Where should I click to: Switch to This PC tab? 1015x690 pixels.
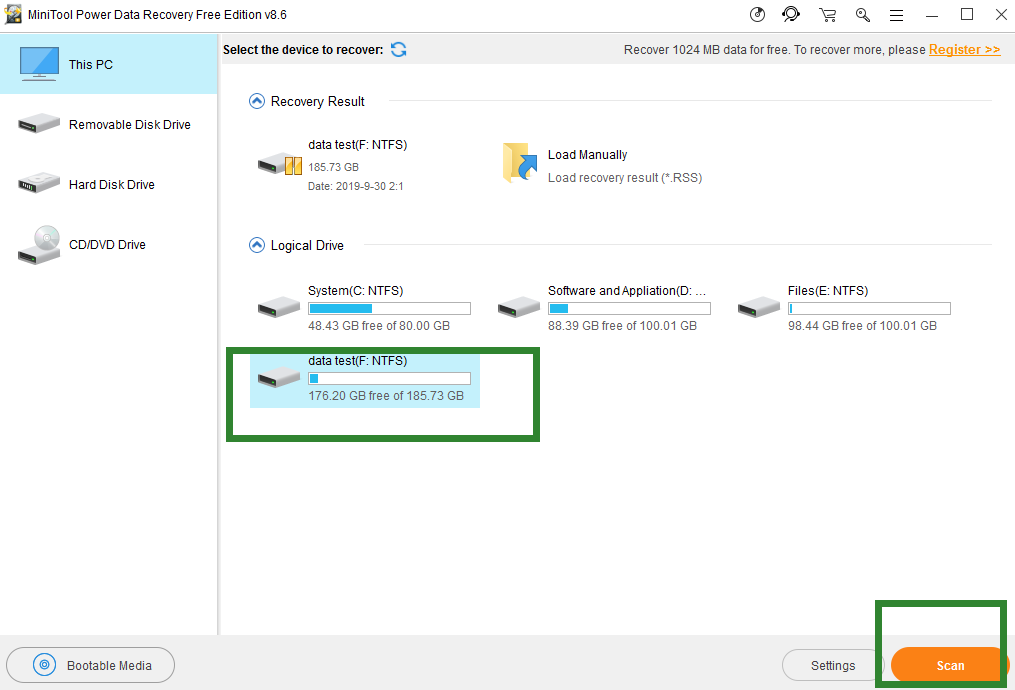(x=109, y=64)
